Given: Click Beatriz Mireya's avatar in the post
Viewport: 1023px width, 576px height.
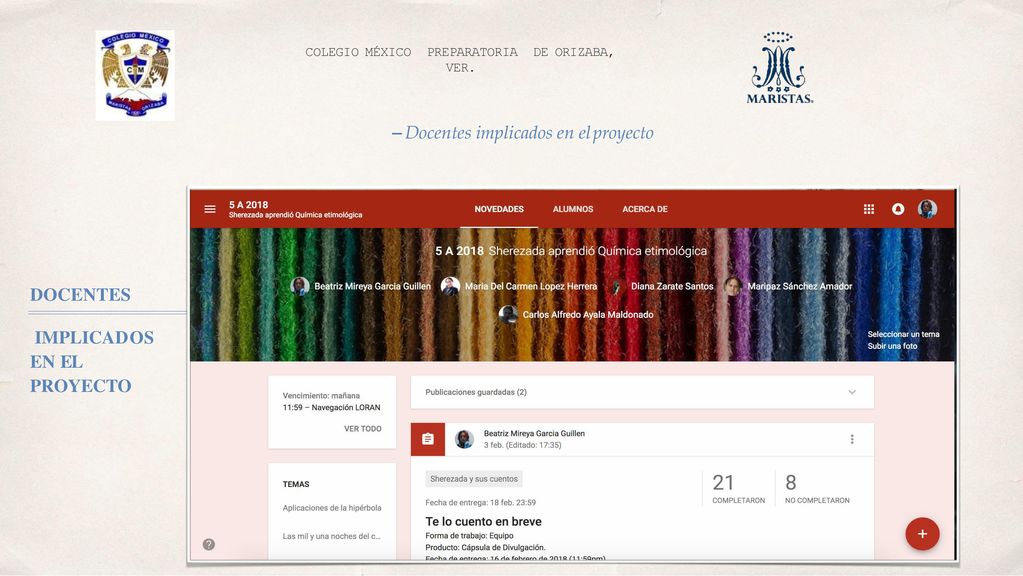Looking at the screenshot, I should pos(465,440).
